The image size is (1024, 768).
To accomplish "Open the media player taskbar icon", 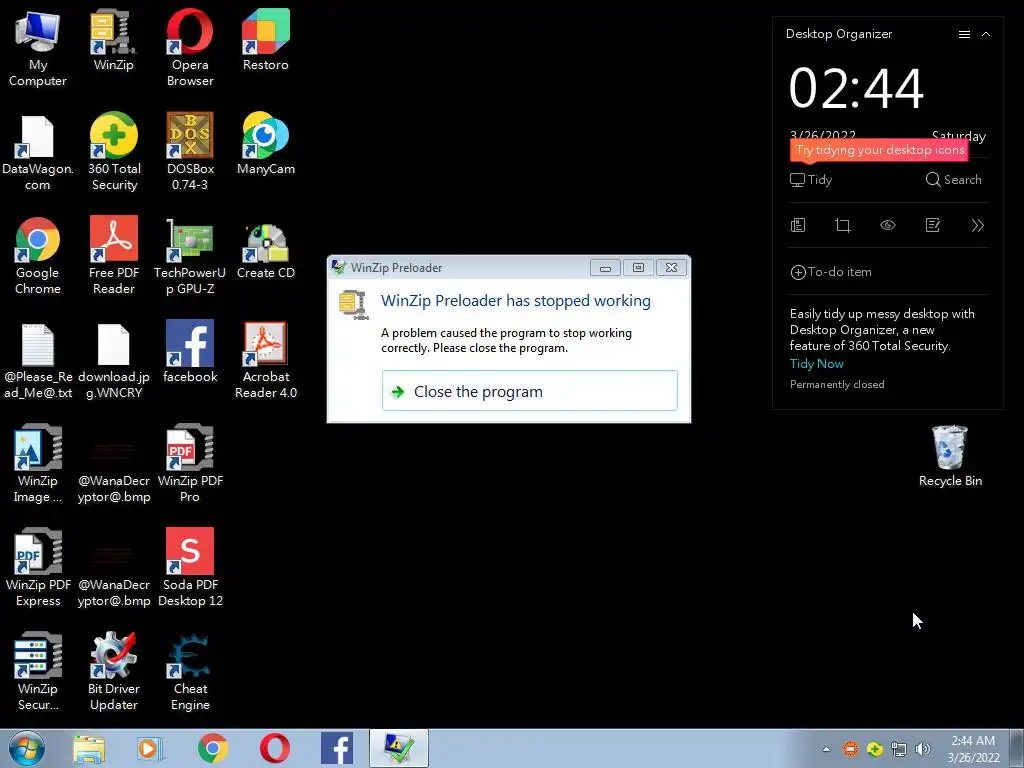I will point(150,749).
